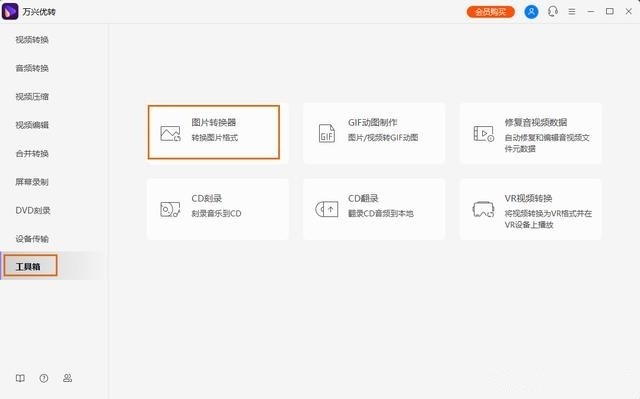Click the VR视频转换 title
The height and width of the screenshot is (399, 640).
point(529,198)
